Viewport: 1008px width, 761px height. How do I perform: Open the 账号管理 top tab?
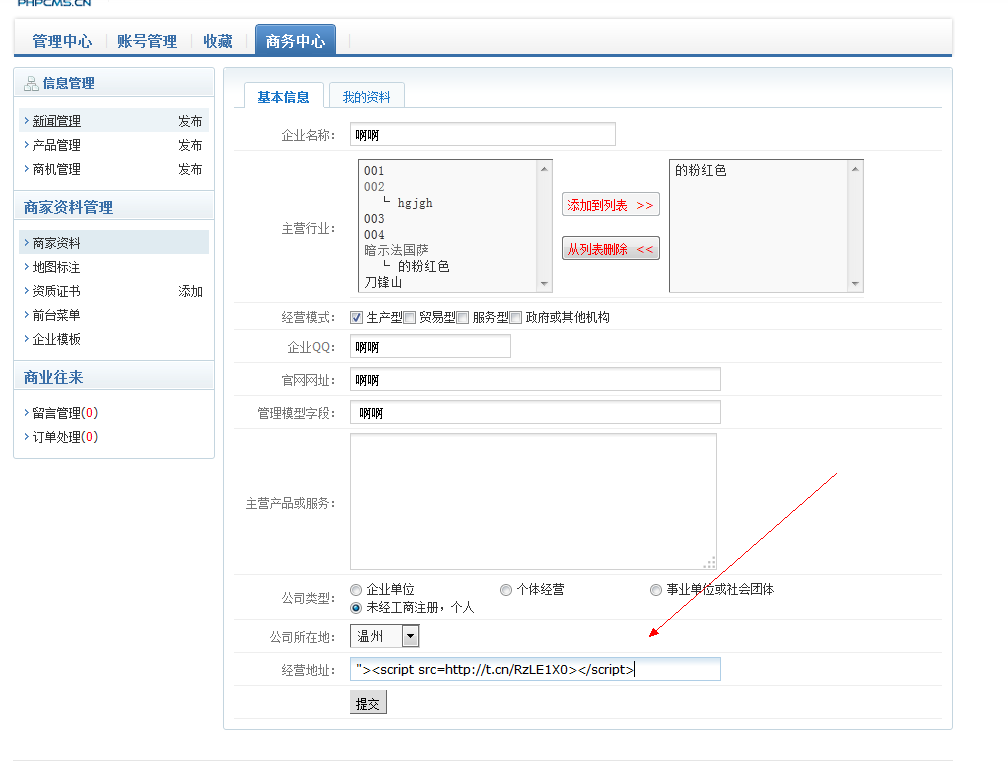(147, 41)
